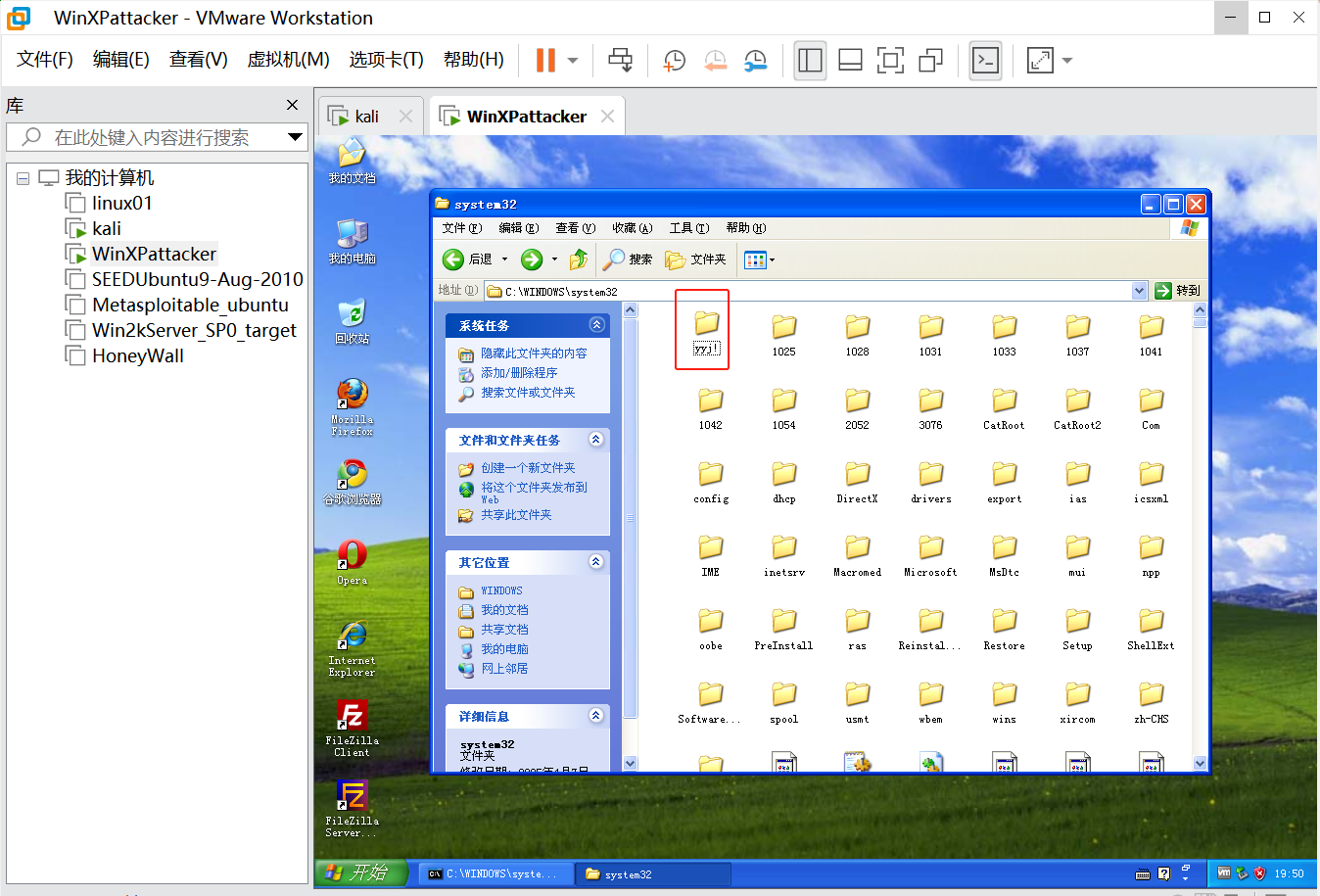Viewport: 1320px width, 896px height.
Task: Open VMware 选项卡(T) menu
Action: click(386, 60)
